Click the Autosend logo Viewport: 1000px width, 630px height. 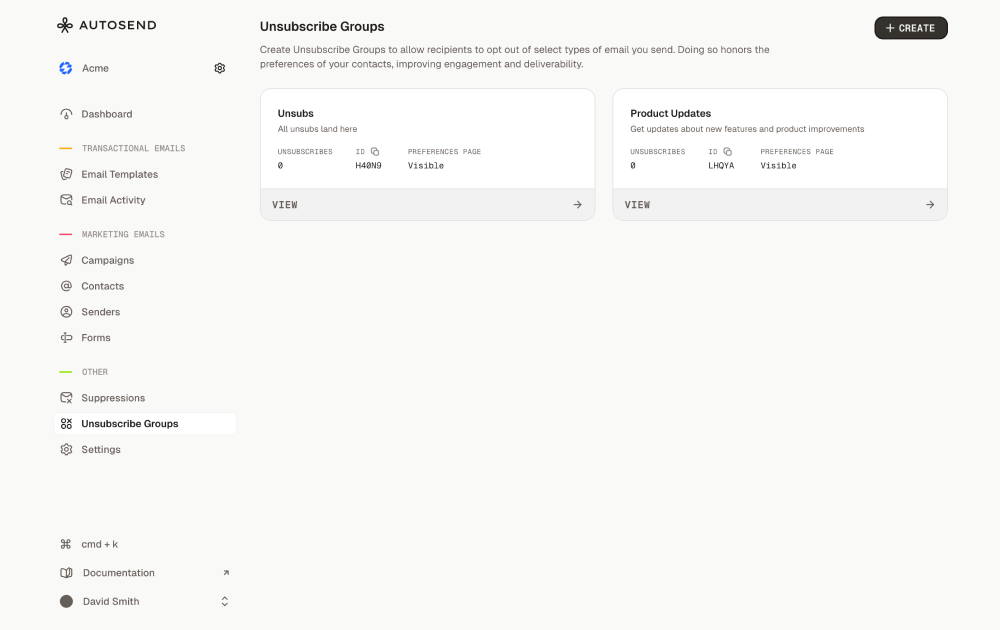(x=106, y=24)
